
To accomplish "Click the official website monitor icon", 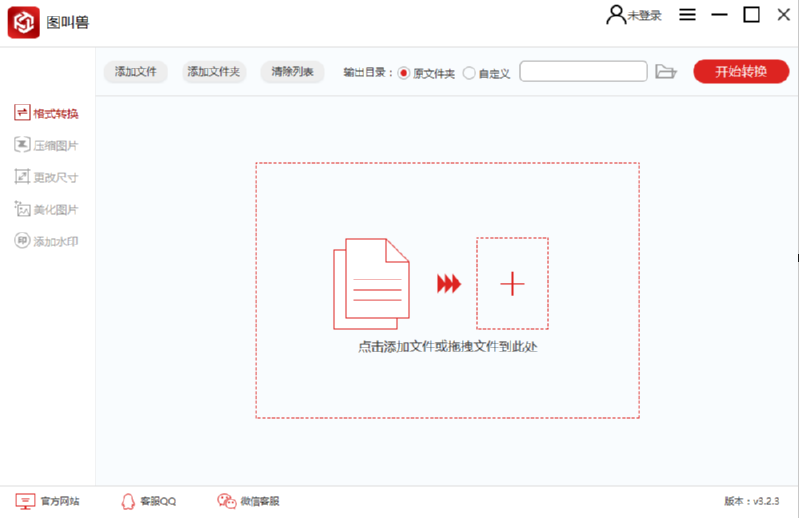I will point(25,501).
